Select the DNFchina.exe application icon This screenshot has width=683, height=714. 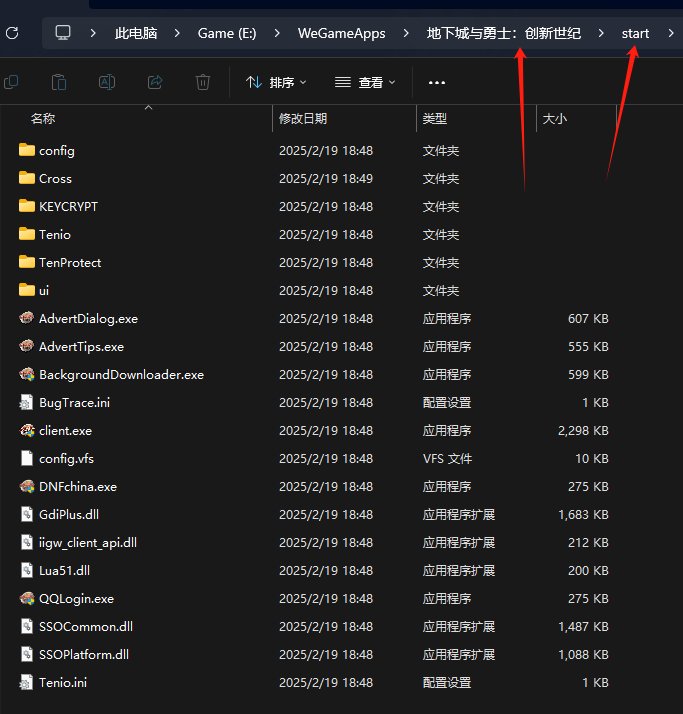27,486
